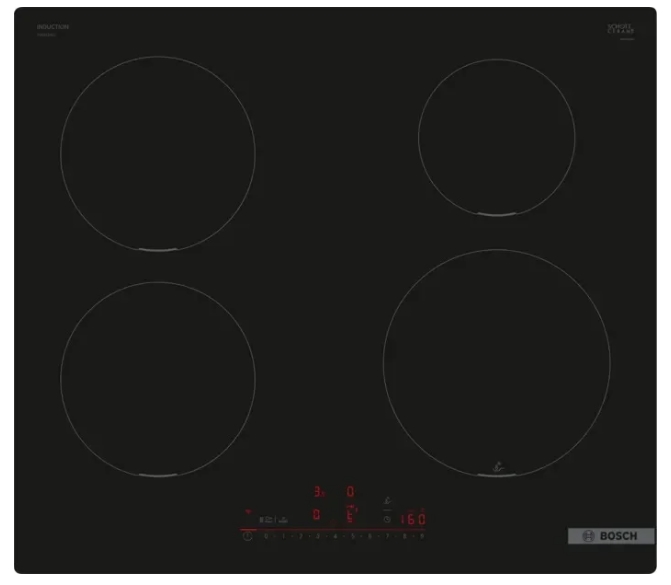Viewport: 671px width, 585px height.
Task: Tap the pan symbol above the timer clock
Action: pos(387,502)
